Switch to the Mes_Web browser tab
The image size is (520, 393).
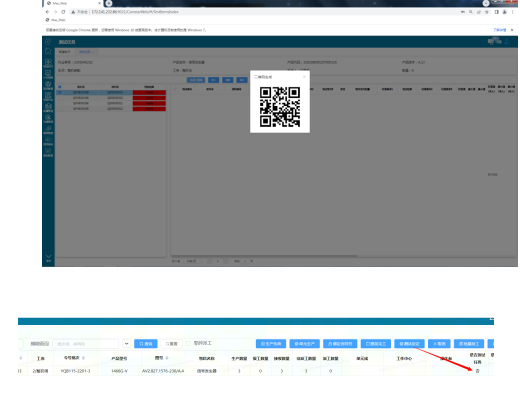[73, 3]
